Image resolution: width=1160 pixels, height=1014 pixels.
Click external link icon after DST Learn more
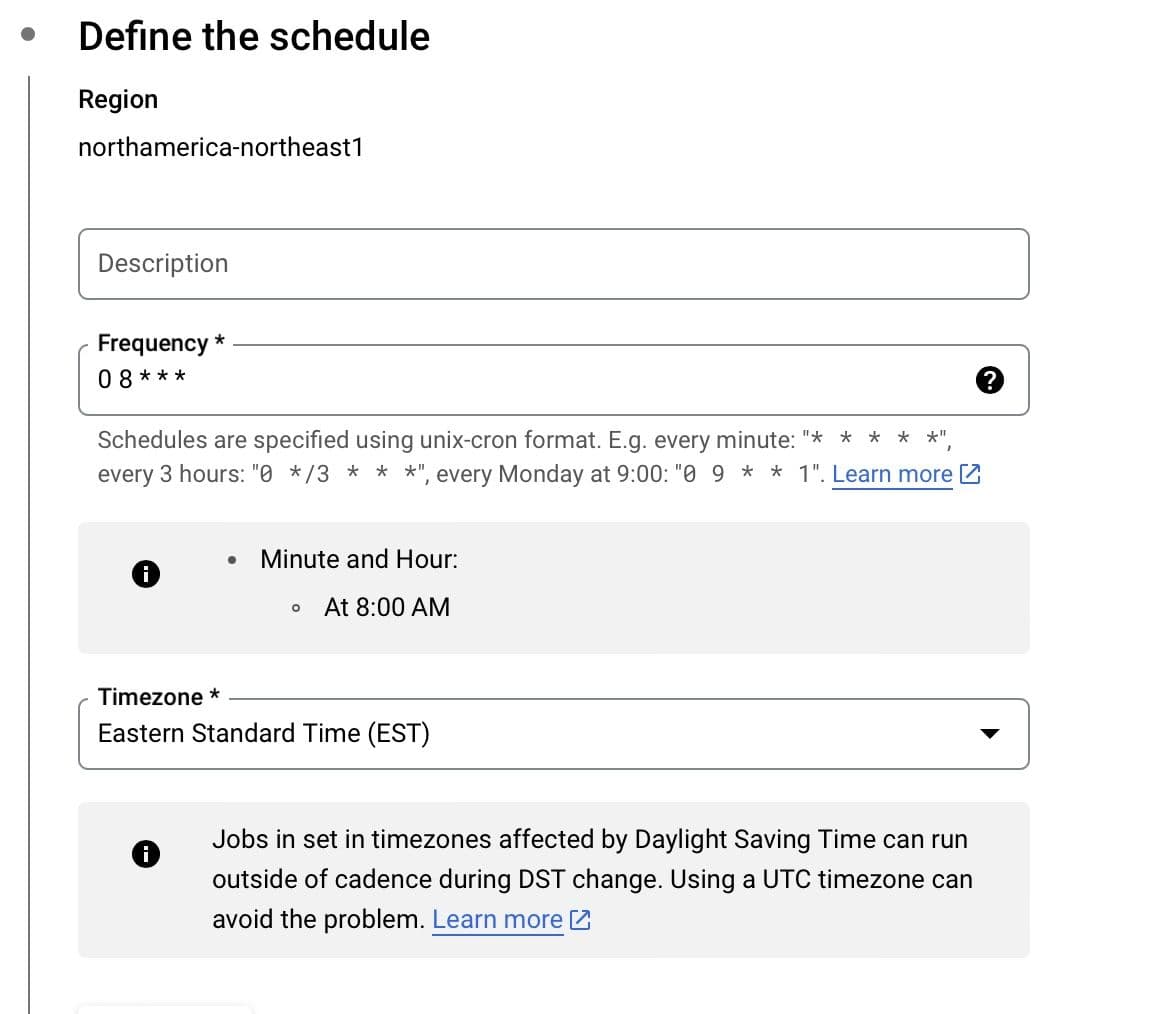580,920
